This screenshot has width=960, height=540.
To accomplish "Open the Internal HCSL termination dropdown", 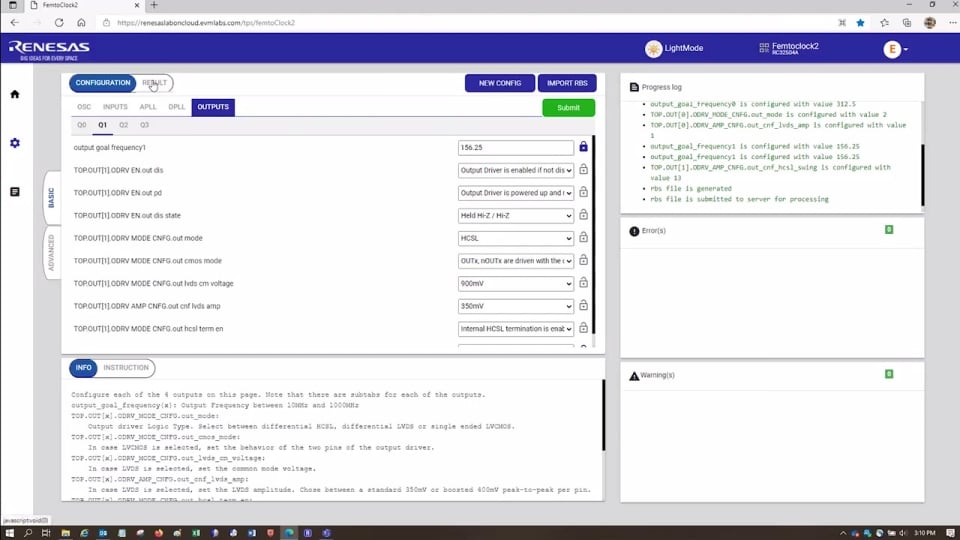I will click(x=516, y=329).
